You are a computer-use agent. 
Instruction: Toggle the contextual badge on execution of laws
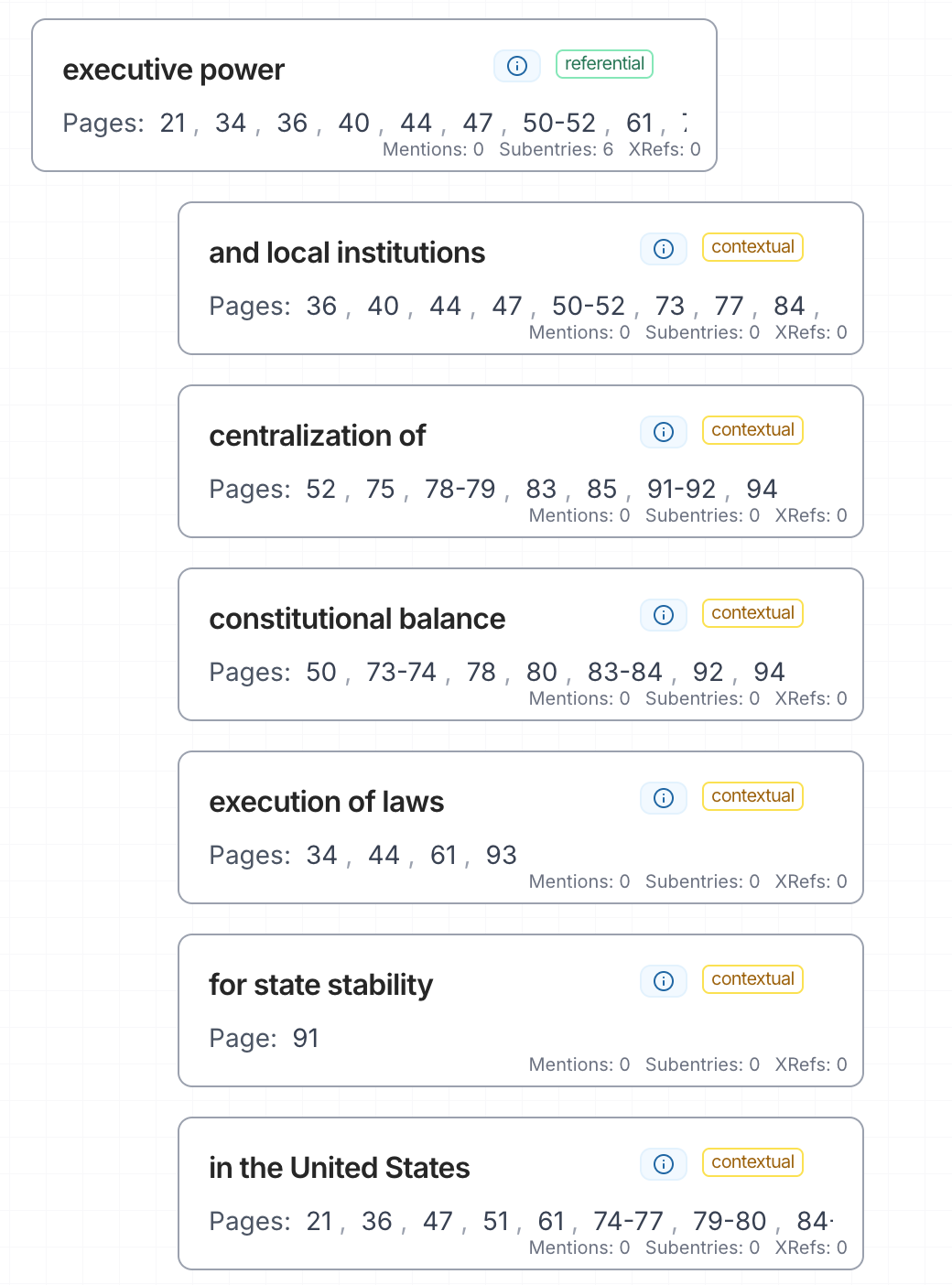pyautogui.click(x=752, y=795)
